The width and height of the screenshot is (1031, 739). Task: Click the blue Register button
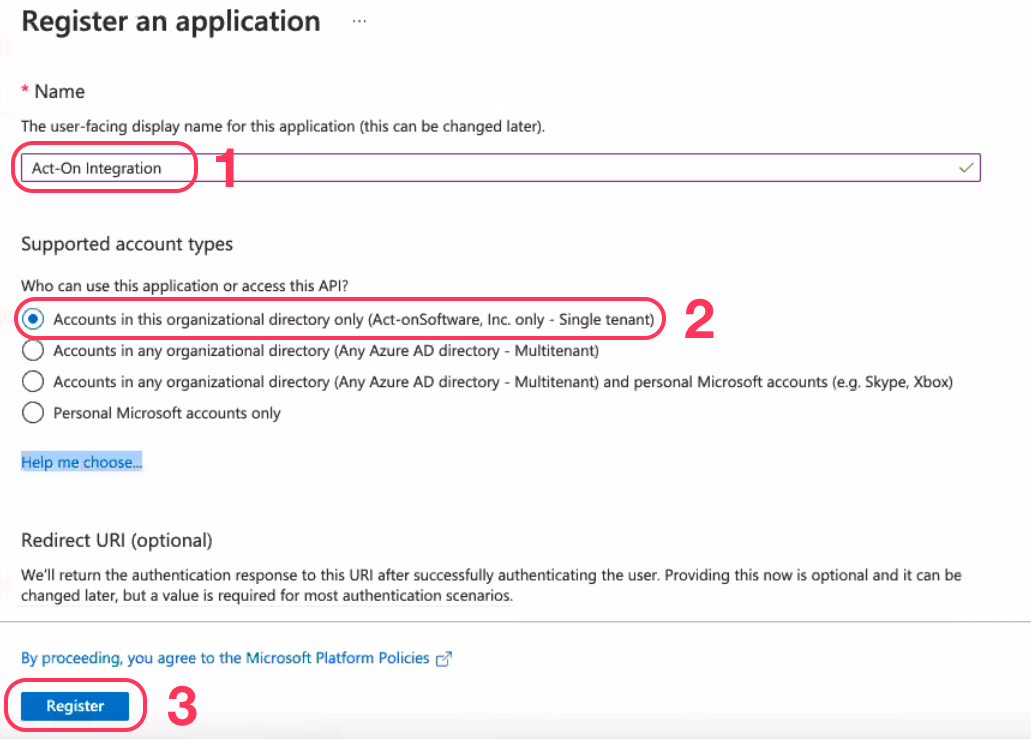tap(75, 706)
